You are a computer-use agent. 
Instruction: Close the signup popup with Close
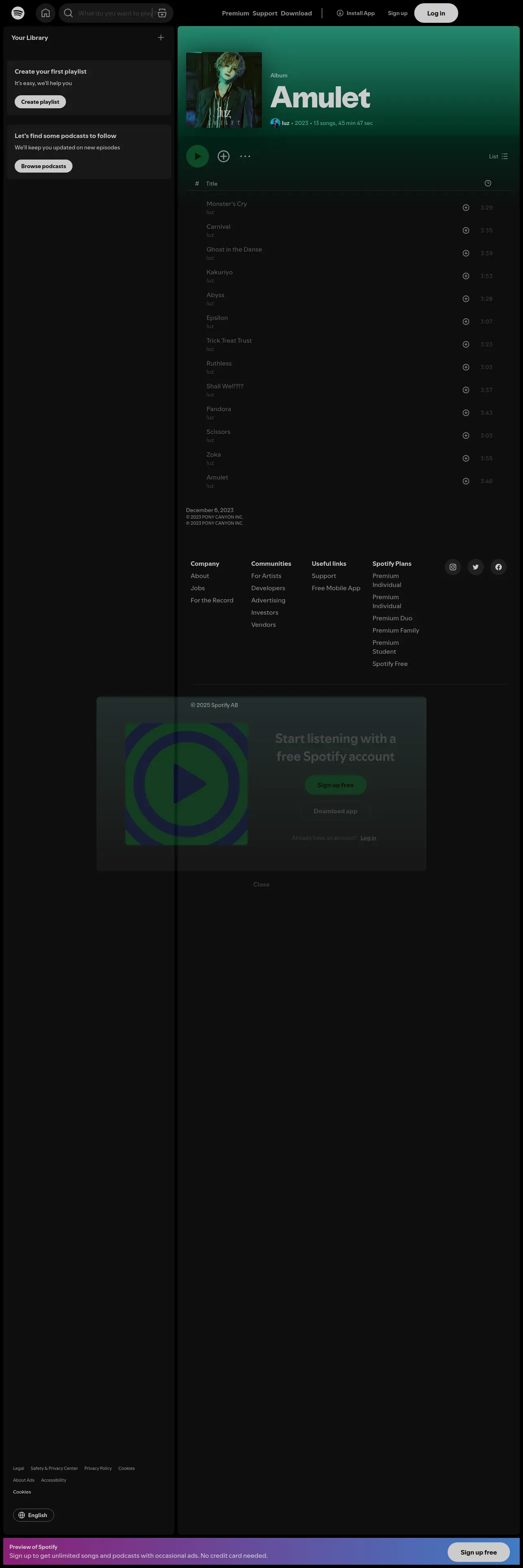(261, 885)
